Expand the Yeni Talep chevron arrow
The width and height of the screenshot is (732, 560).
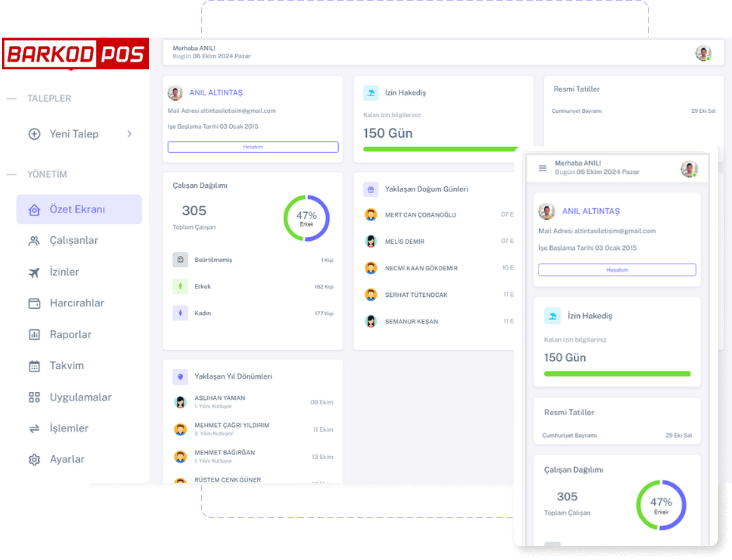(x=129, y=134)
